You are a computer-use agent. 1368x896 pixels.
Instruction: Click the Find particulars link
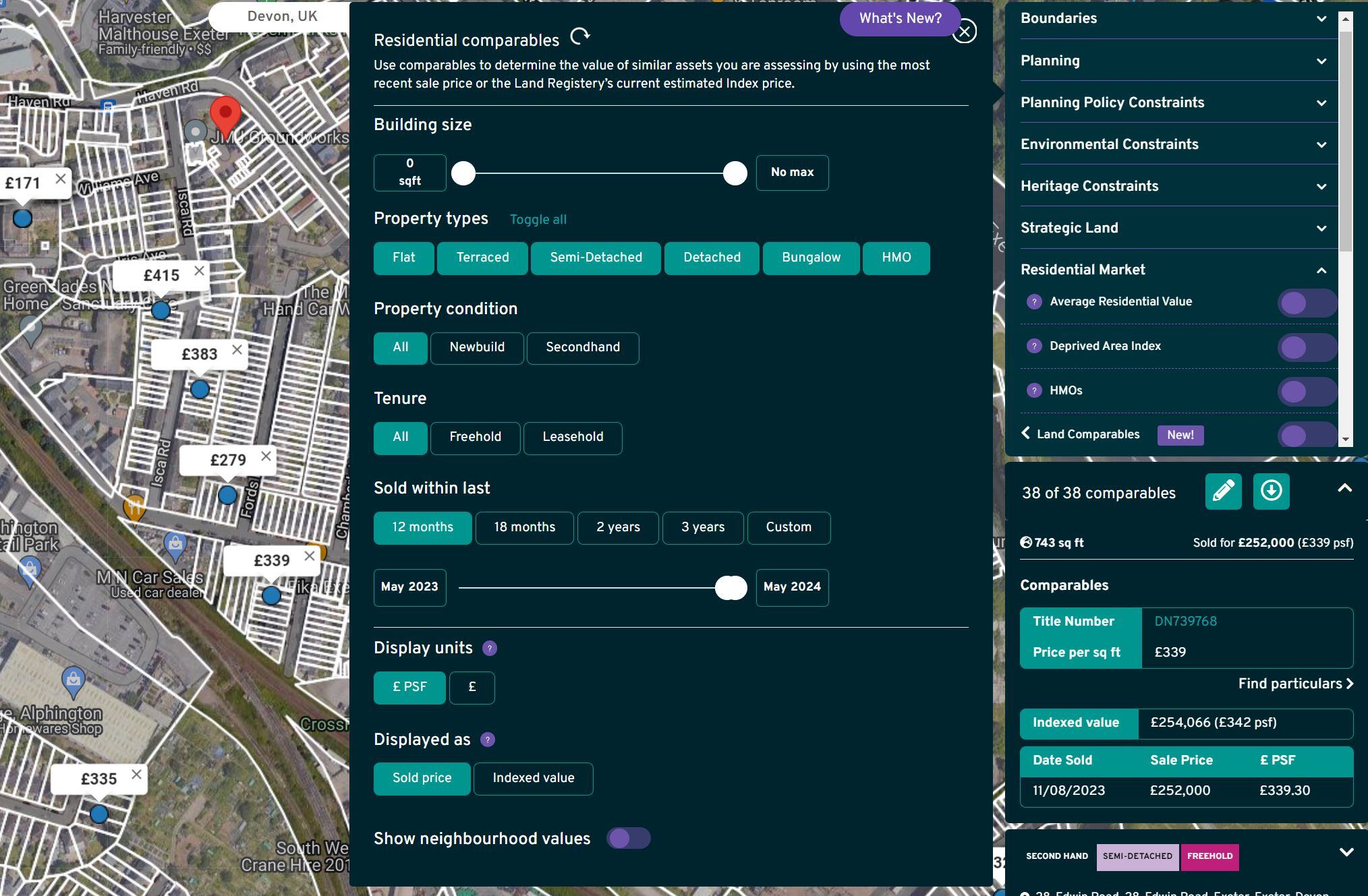tap(1294, 683)
